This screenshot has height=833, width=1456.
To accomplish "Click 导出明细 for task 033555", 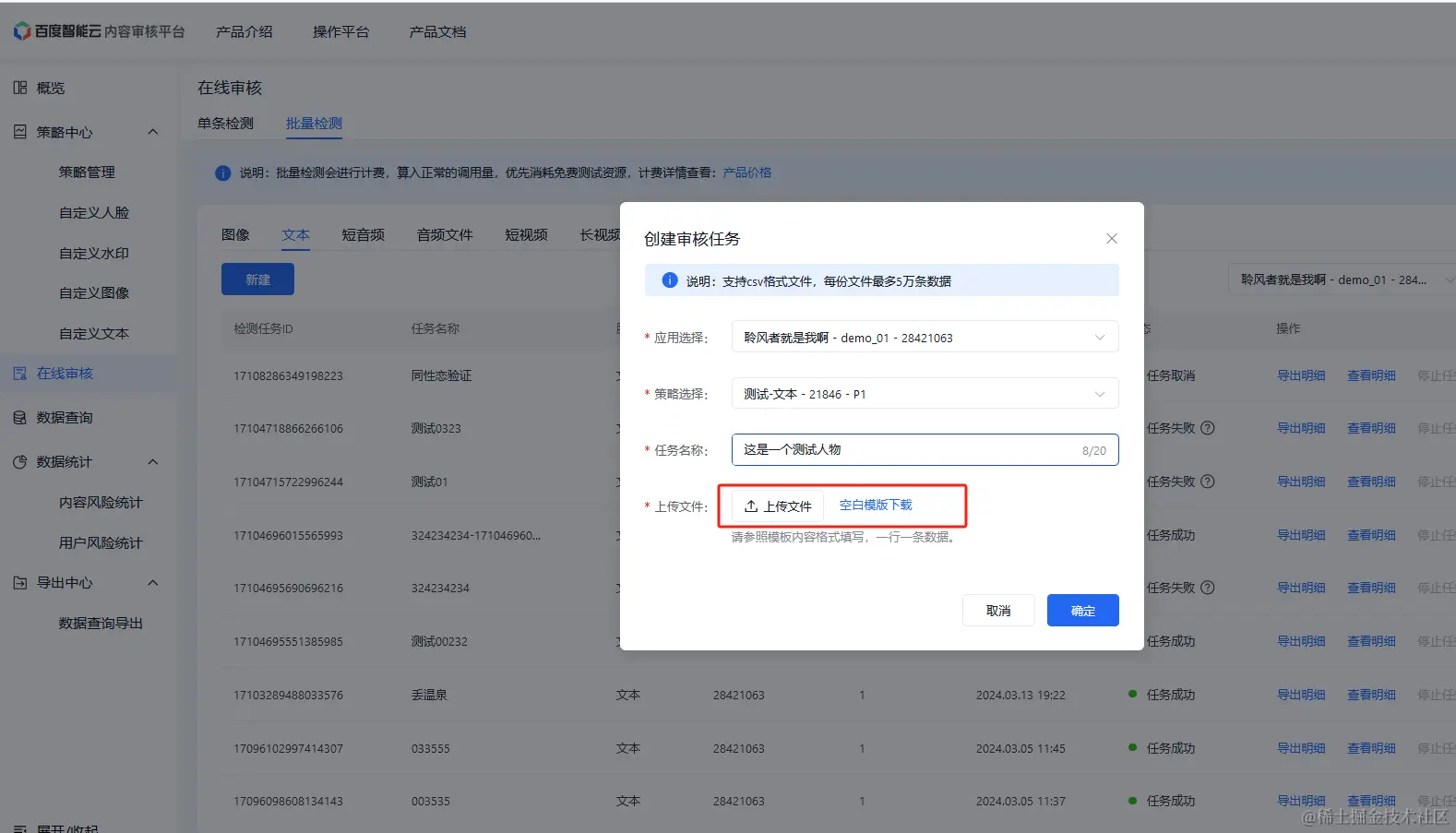I will tap(1301, 748).
